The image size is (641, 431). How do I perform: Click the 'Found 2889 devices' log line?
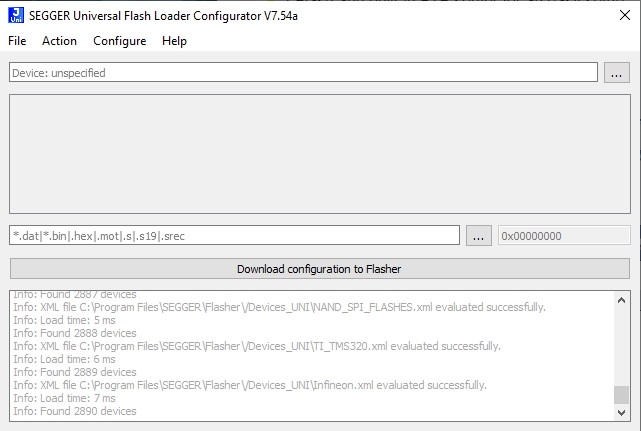click(x=75, y=372)
